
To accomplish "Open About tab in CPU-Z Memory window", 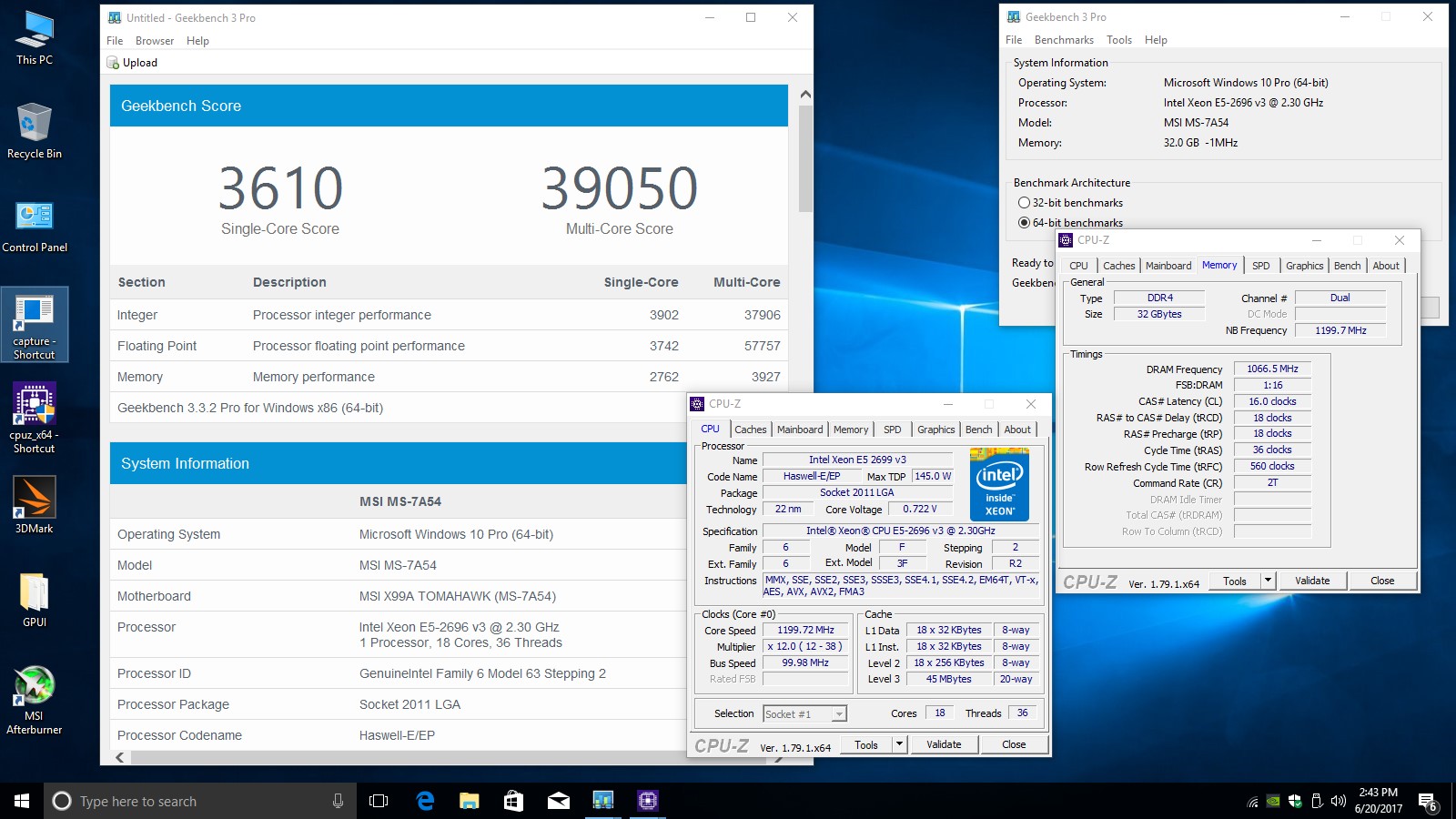I will pyautogui.click(x=1386, y=266).
